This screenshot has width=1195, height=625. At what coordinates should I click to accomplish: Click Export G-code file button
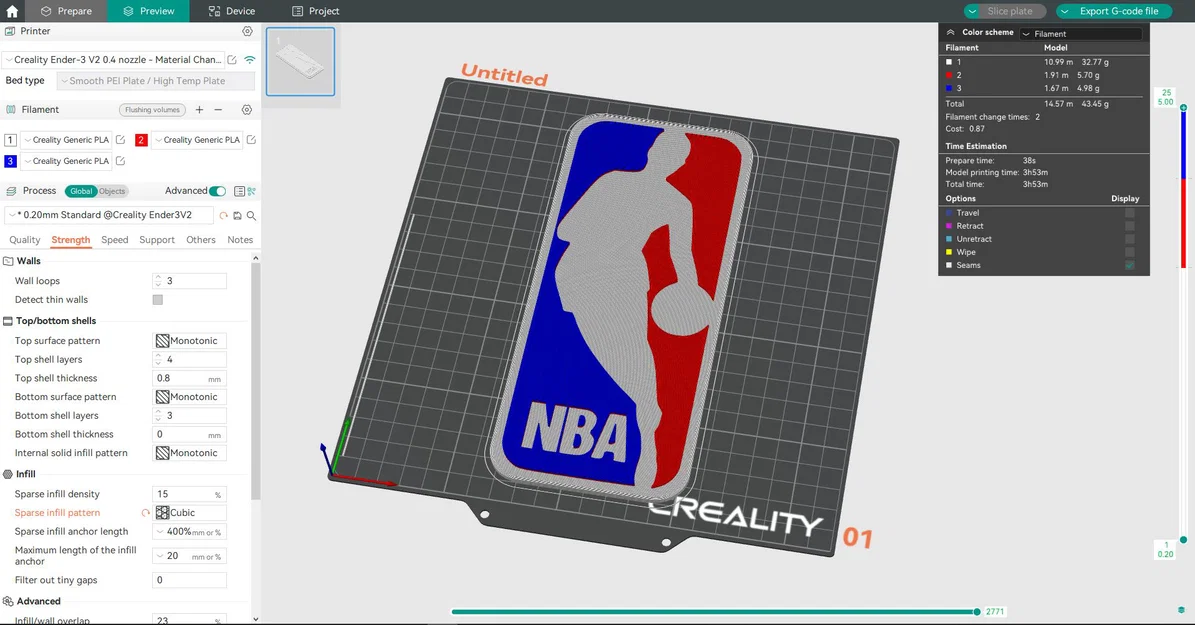coord(1119,11)
